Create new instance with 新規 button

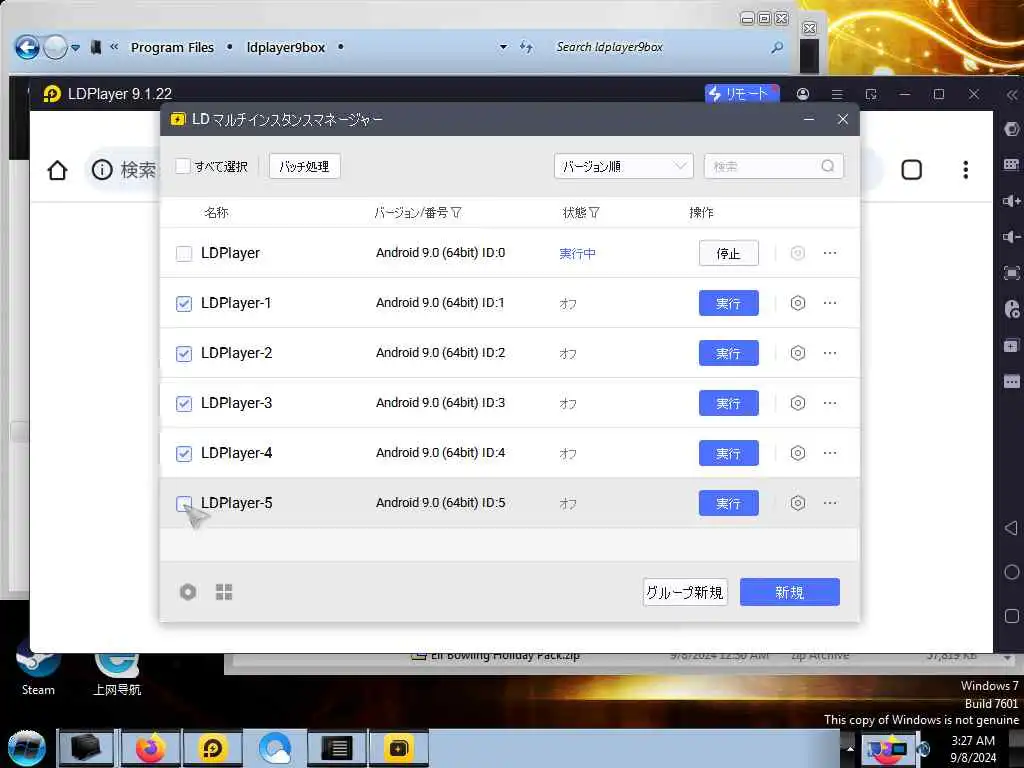(790, 592)
